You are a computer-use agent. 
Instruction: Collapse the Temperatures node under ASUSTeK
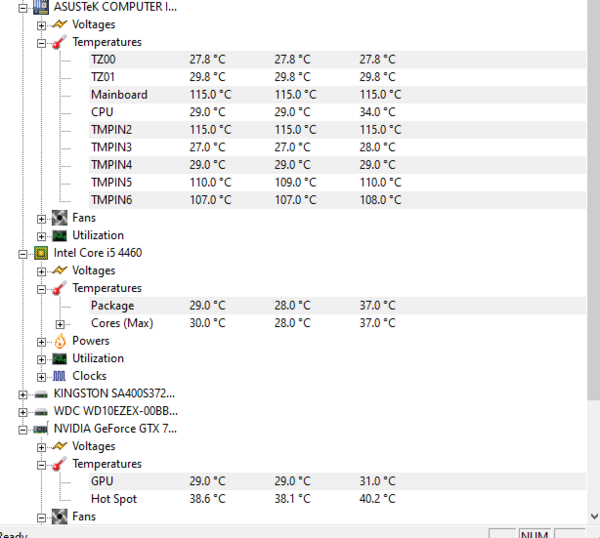(x=41, y=42)
